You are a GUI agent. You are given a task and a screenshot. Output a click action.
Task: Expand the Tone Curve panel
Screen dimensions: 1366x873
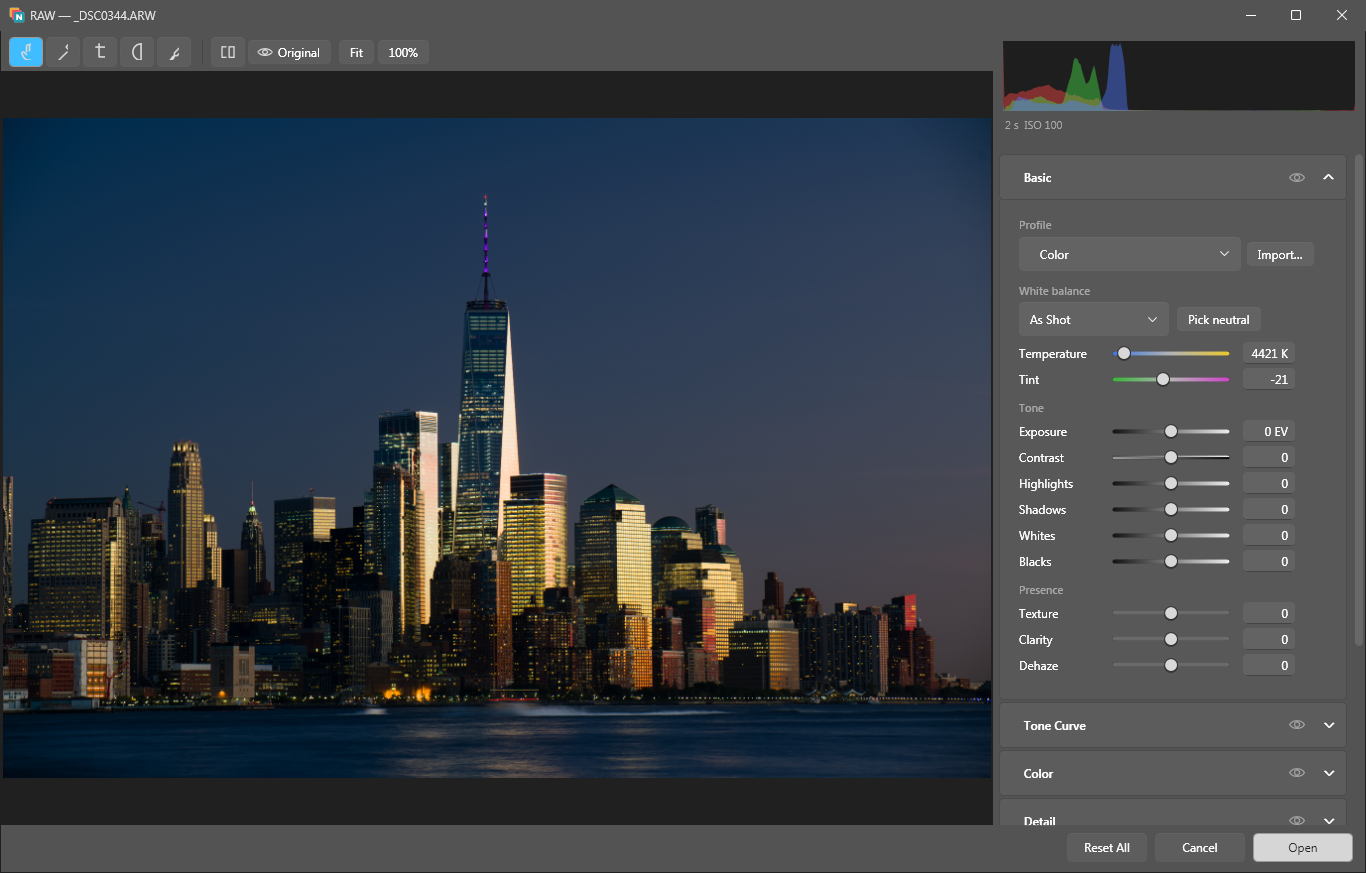click(1329, 725)
